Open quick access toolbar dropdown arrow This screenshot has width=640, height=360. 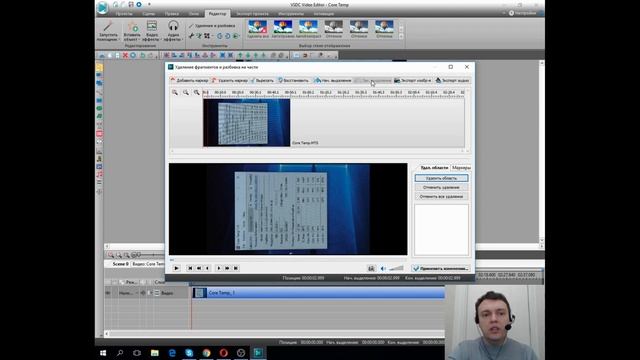coord(149,4)
